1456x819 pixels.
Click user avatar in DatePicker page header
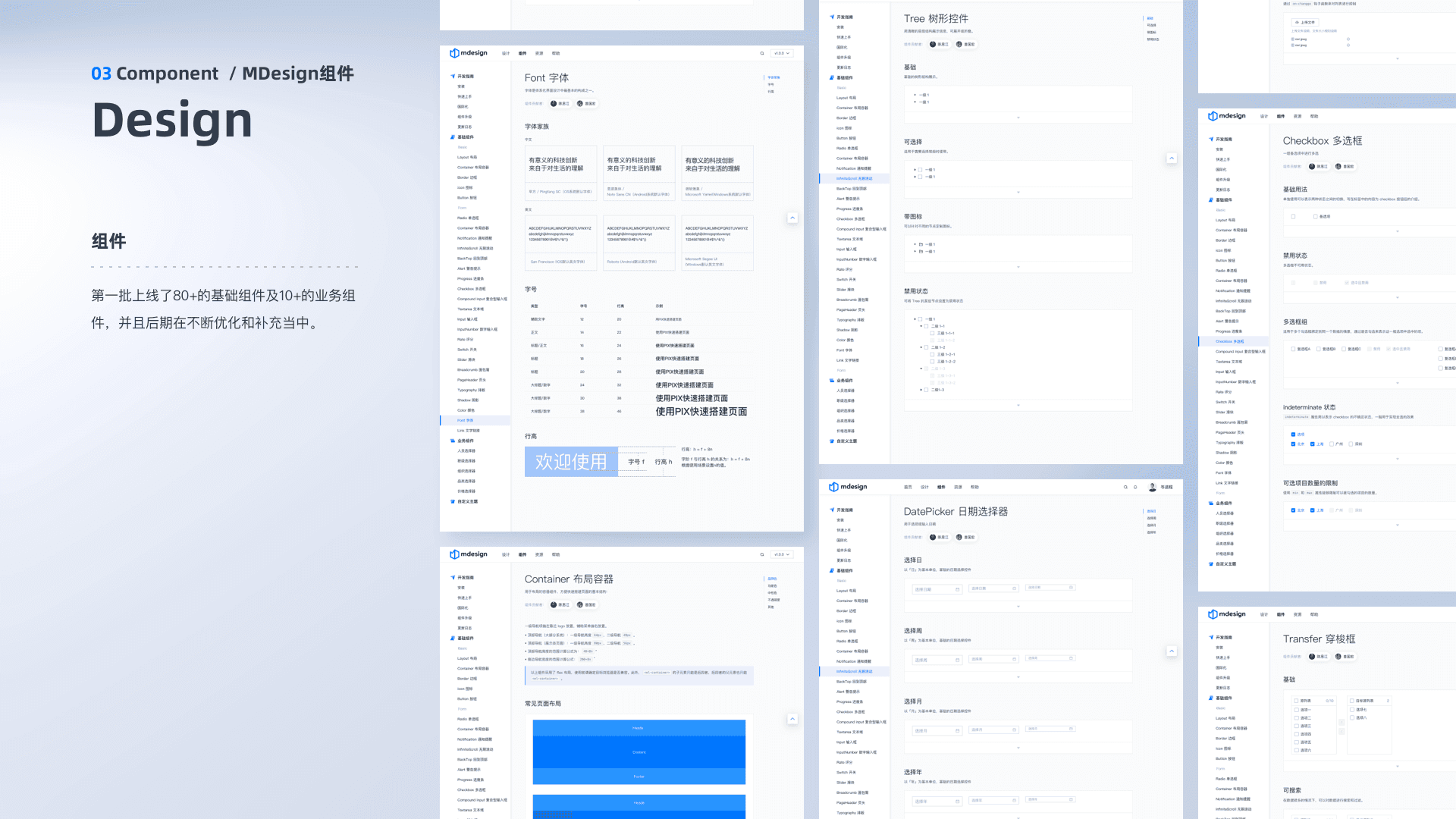tap(1153, 488)
